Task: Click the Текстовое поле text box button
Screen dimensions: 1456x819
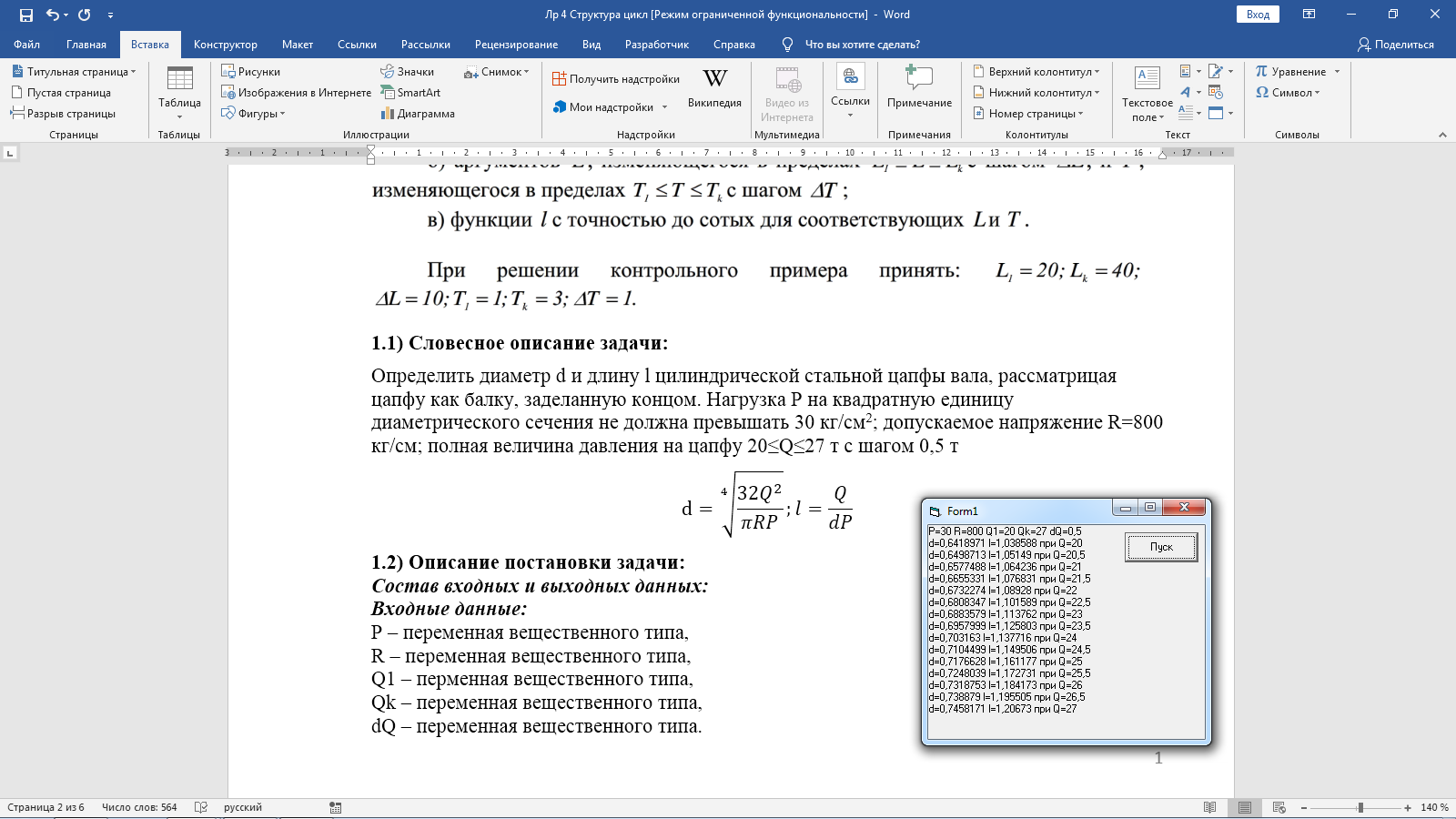Action: click(1147, 94)
